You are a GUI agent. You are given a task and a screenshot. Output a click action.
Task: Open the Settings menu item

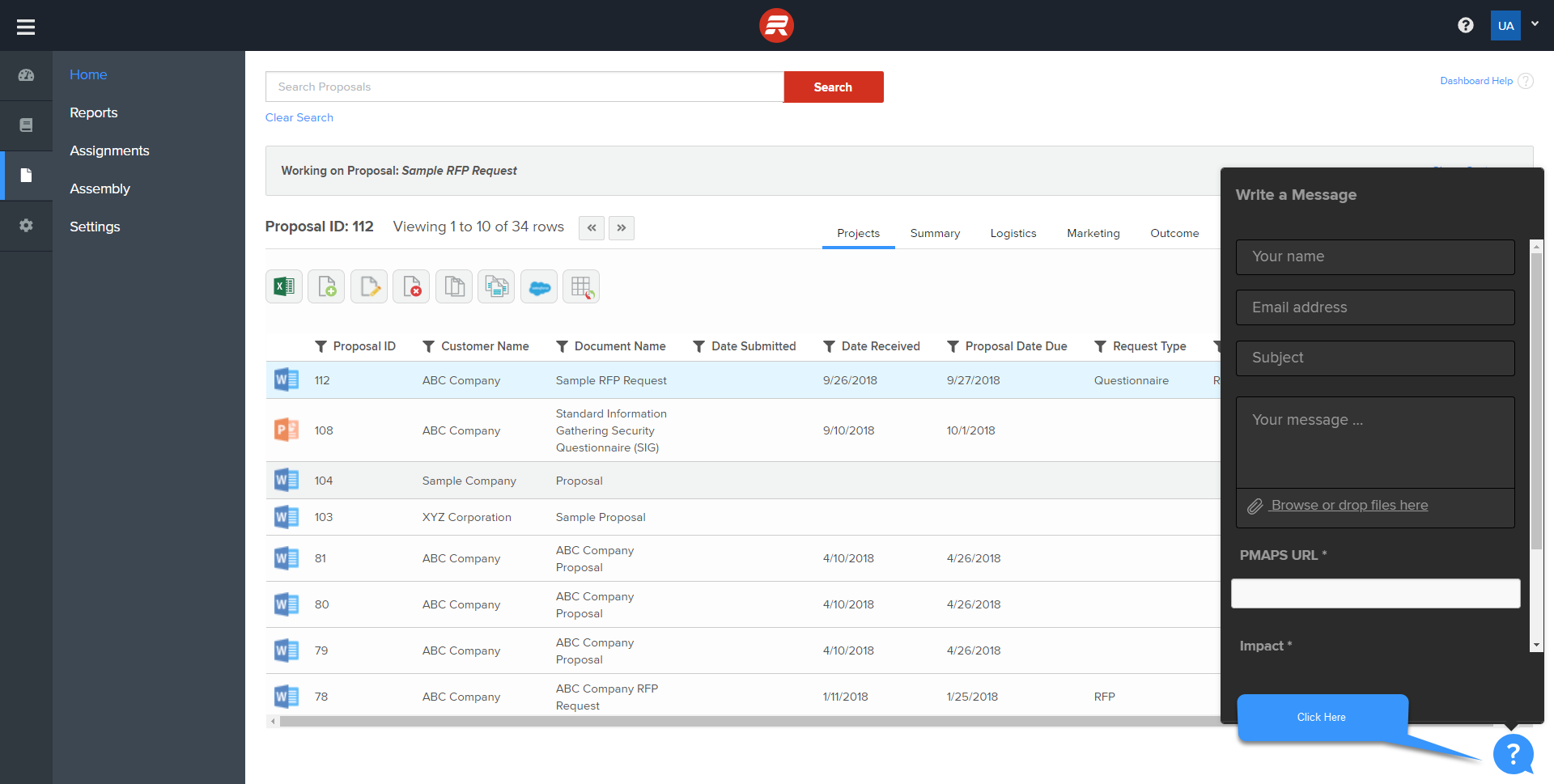[x=95, y=227]
